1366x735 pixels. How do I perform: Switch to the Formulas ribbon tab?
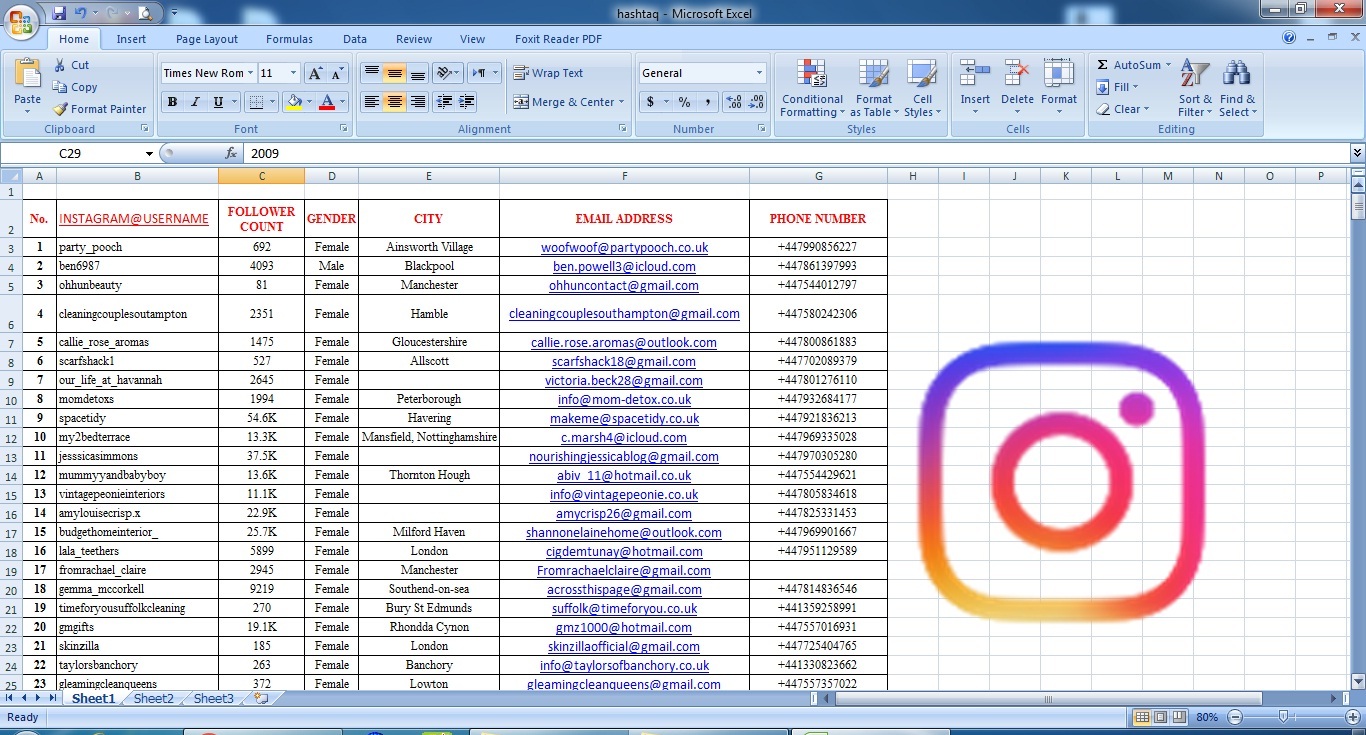pyautogui.click(x=289, y=39)
